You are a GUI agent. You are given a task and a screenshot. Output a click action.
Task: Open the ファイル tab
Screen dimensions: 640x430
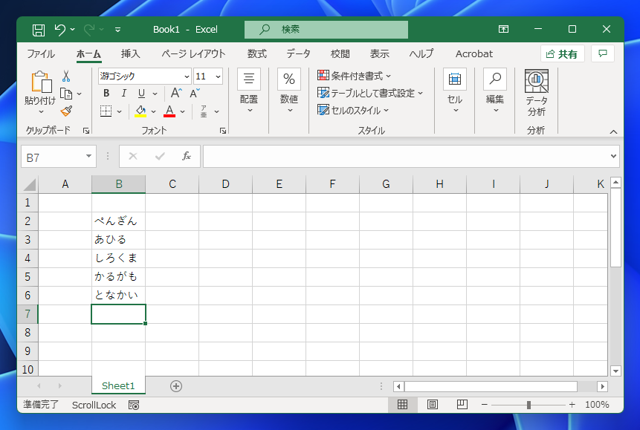(x=40, y=54)
